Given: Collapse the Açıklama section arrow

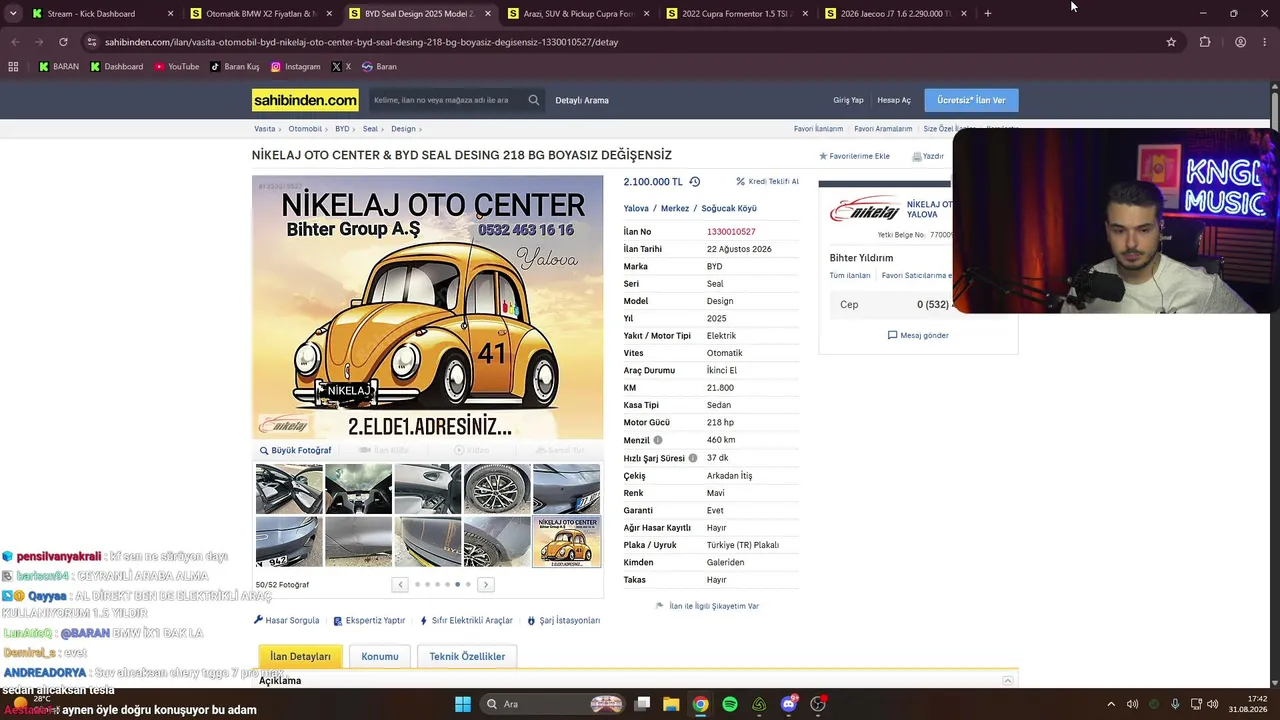Looking at the screenshot, I should pos(1008,681).
